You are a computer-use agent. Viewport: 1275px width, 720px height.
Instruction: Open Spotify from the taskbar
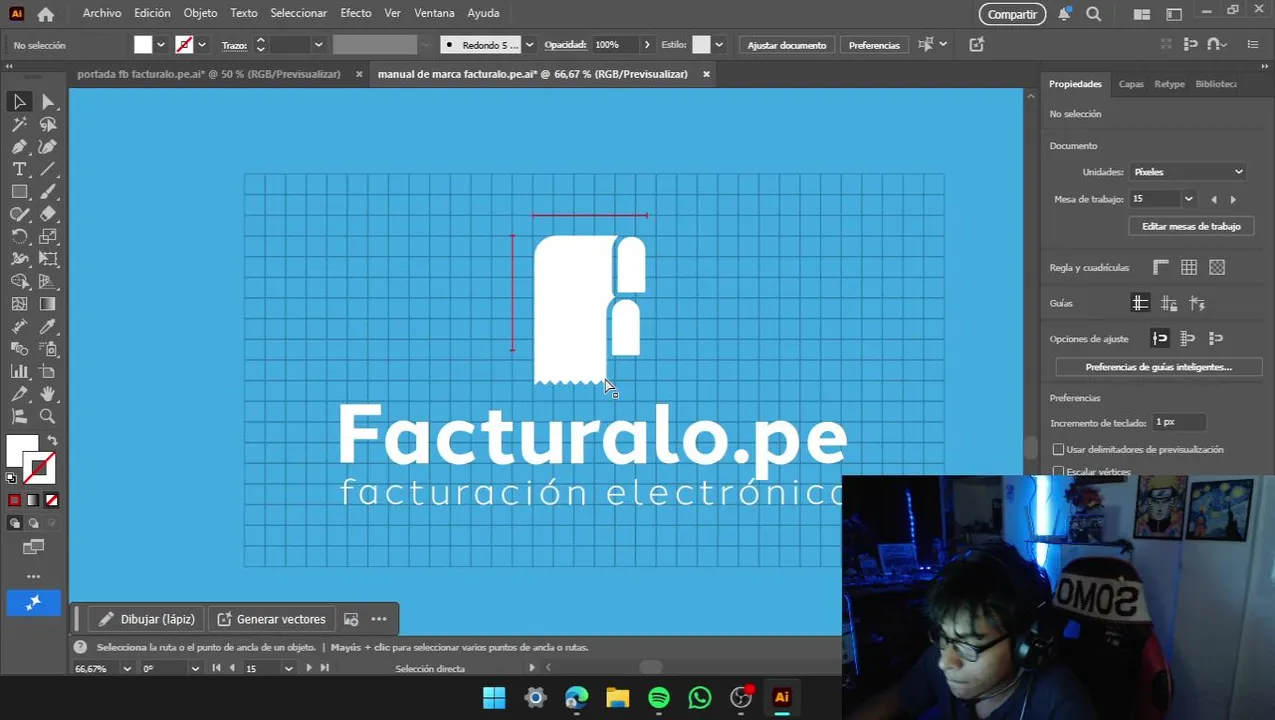click(x=658, y=698)
